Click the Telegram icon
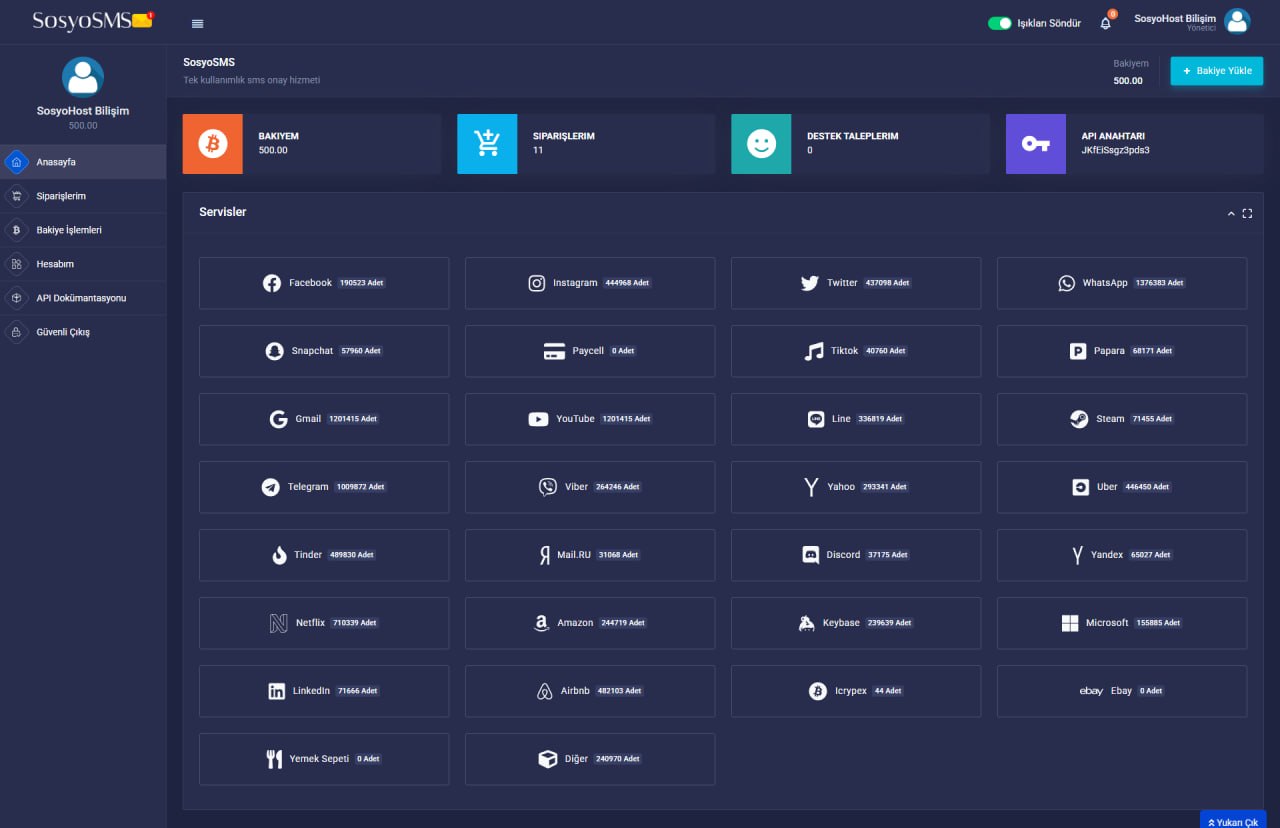Image resolution: width=1280 pixels, height=828 pixels. click(270, 487)
